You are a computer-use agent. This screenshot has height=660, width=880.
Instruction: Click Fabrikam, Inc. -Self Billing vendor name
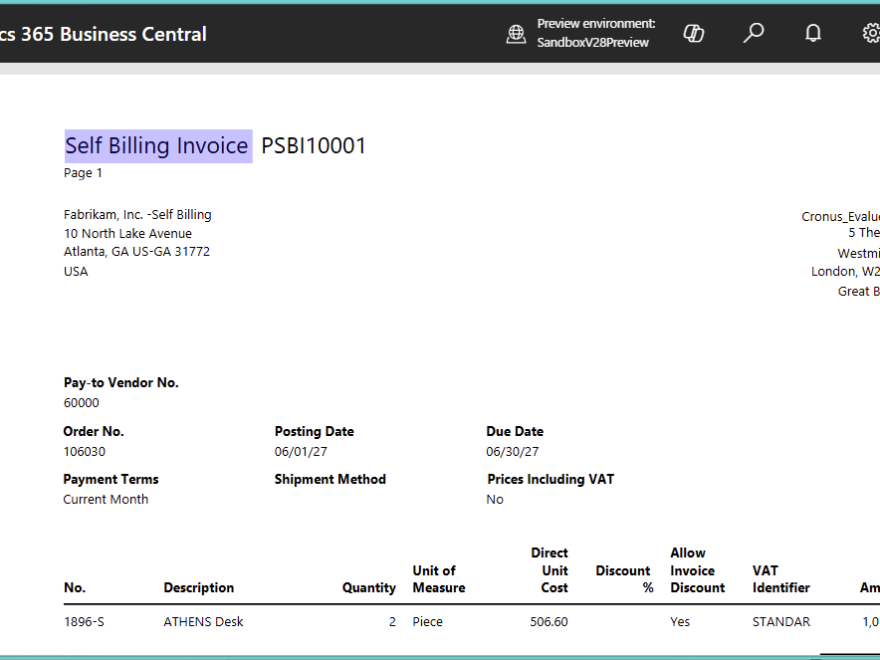click(137, 214)
